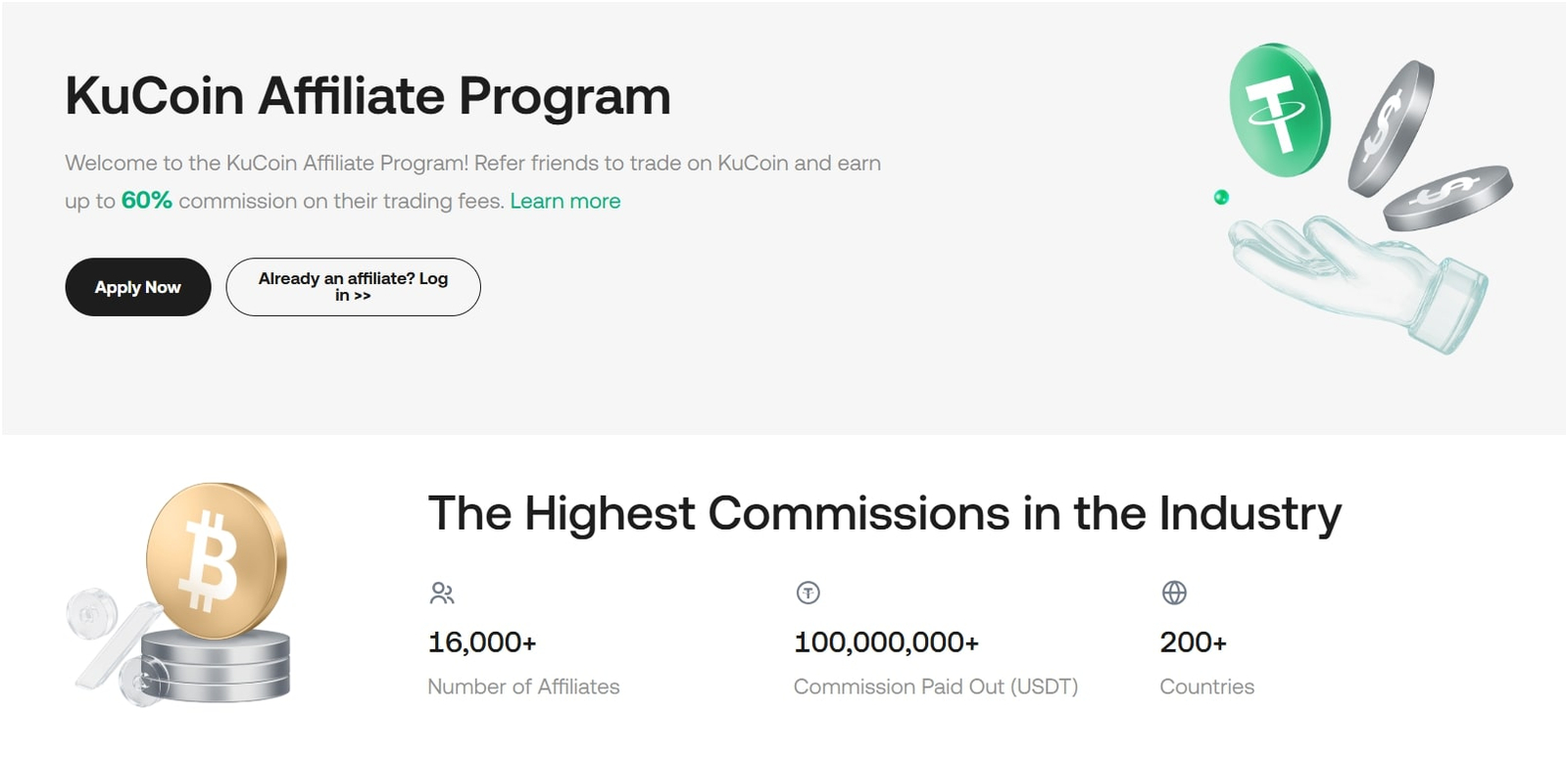Click the KuCoin Affiliate Program heading
The height and width of the screenshot is (761, 1568).
(x=367, y=96)
